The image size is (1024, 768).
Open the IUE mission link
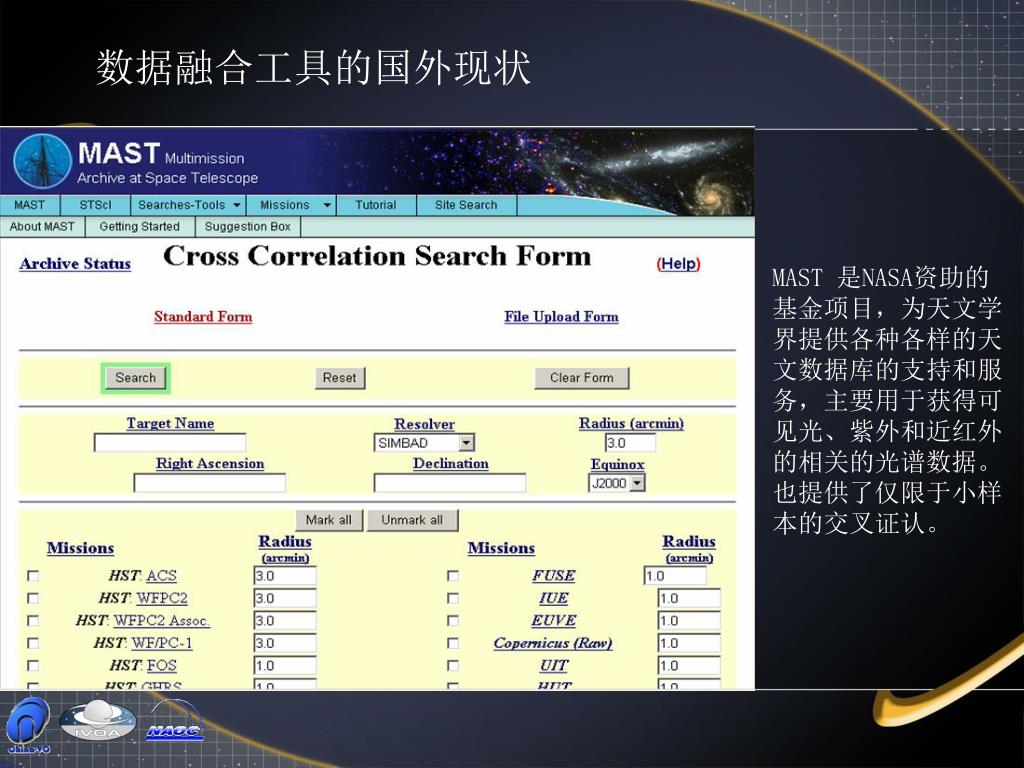coord(554,598)
